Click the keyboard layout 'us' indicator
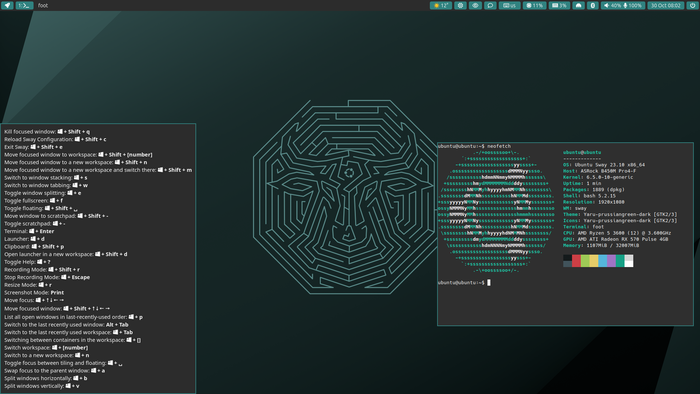 tap(509, 5)
